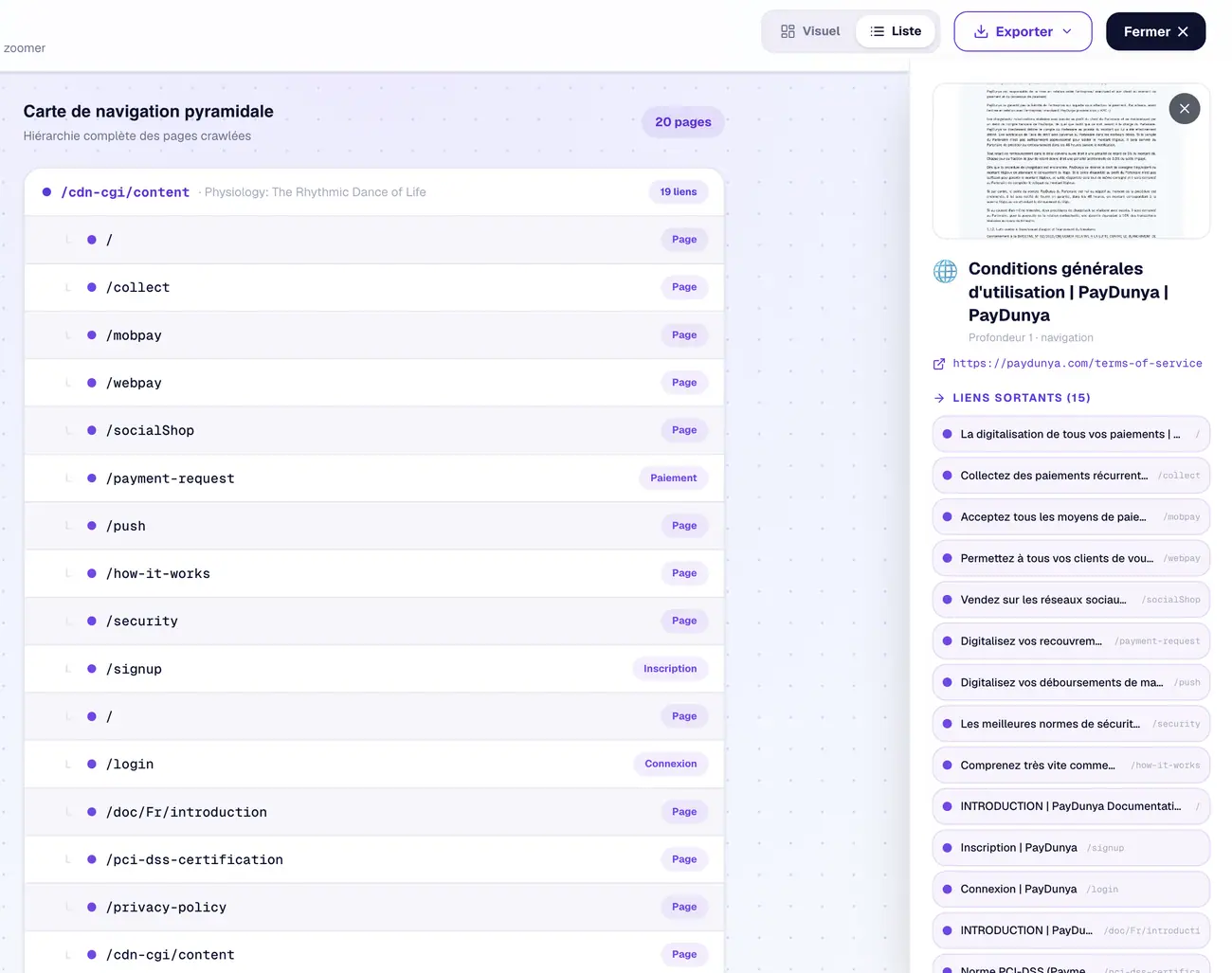Select the /payment-request row

click(x=374, y=478)
